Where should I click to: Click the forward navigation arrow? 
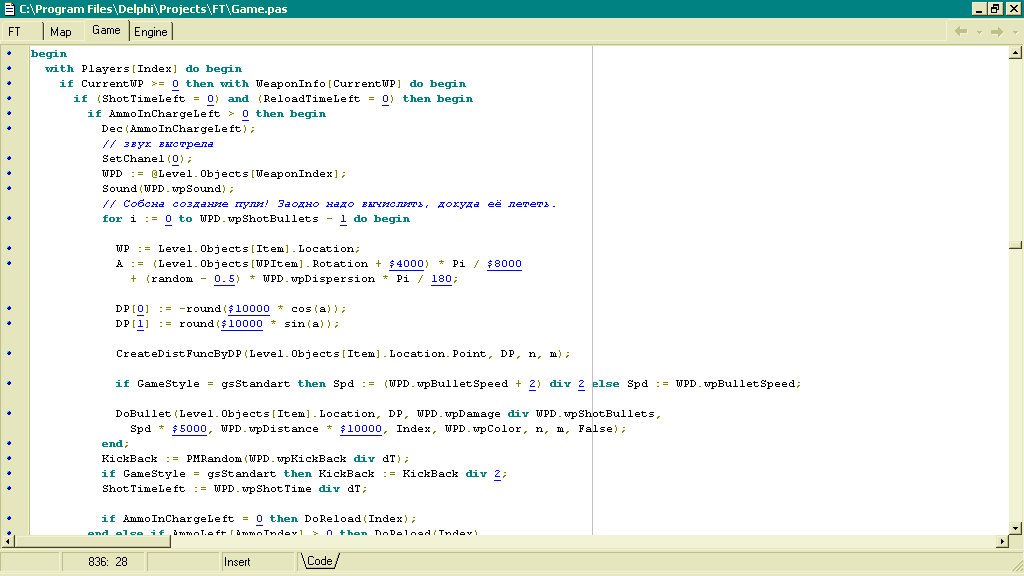tap(996, 31)
